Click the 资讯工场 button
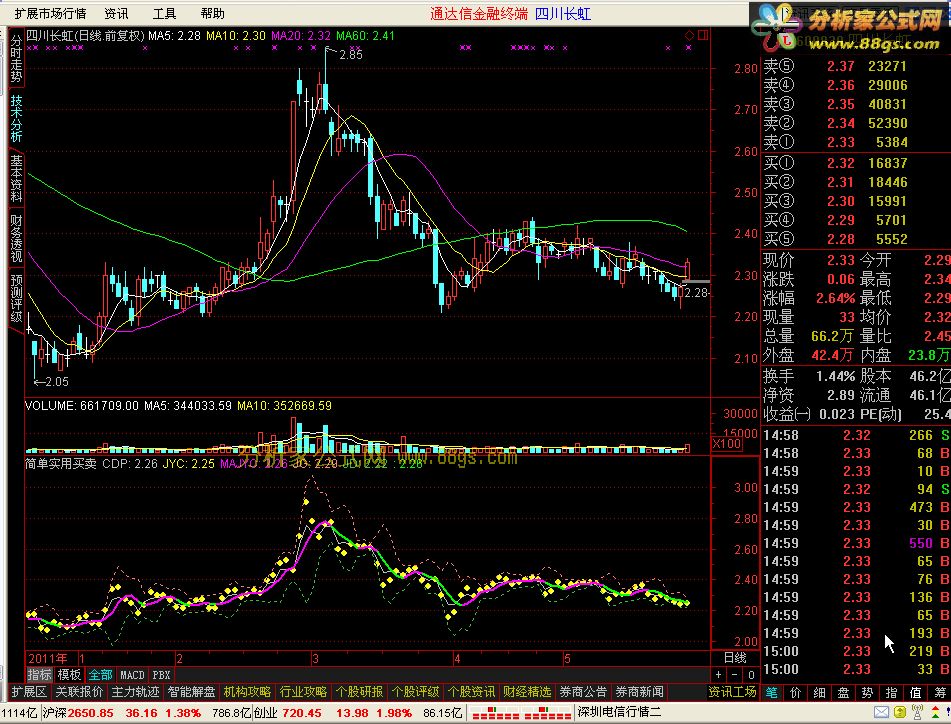 (x=732, y=691)
